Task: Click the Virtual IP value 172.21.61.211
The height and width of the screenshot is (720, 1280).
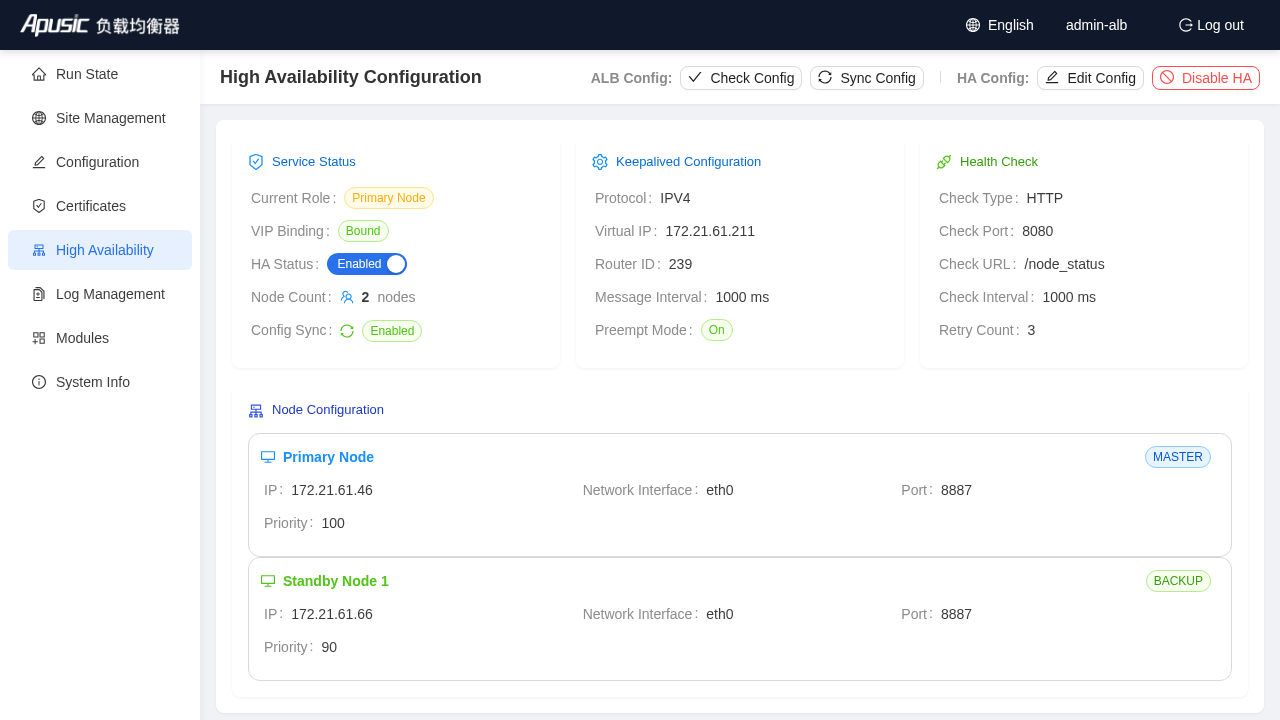Action: [710, 231]
